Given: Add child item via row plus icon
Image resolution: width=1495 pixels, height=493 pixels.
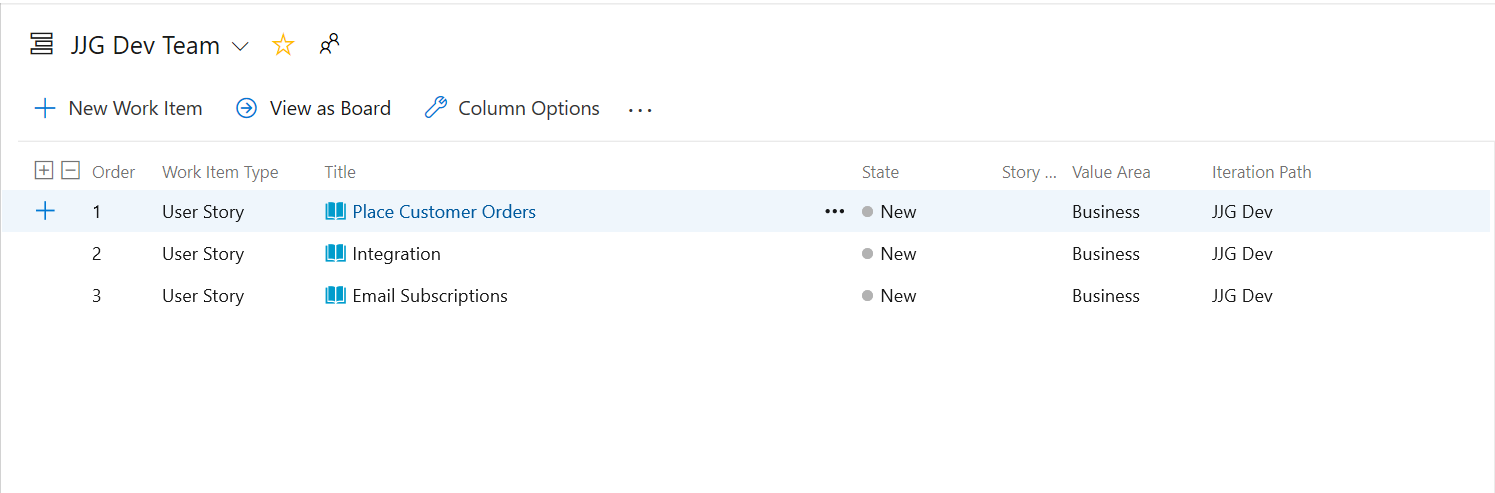Looking at the screenshot, I should coord(45,211).
